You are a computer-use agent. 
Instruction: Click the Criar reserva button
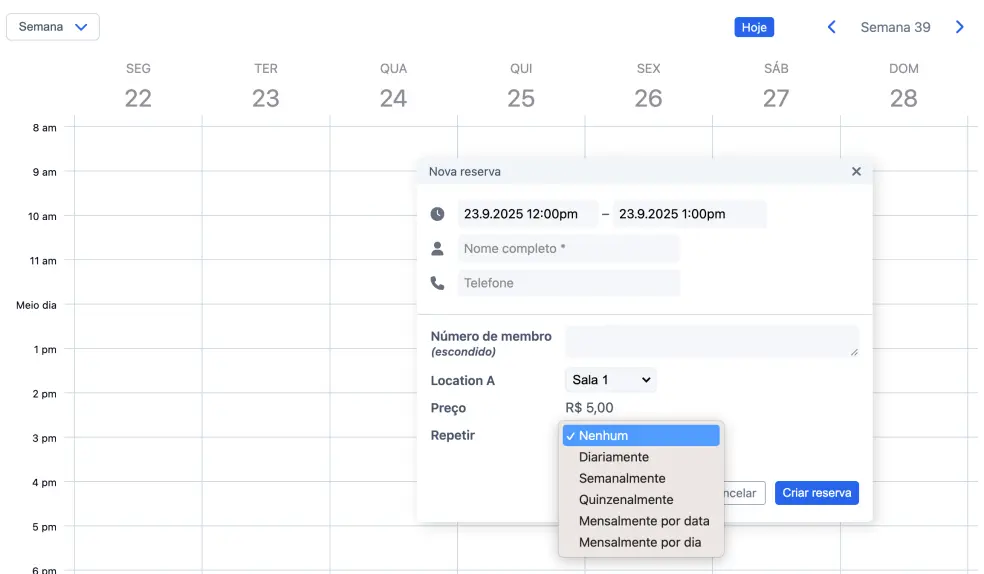(816, 493)
